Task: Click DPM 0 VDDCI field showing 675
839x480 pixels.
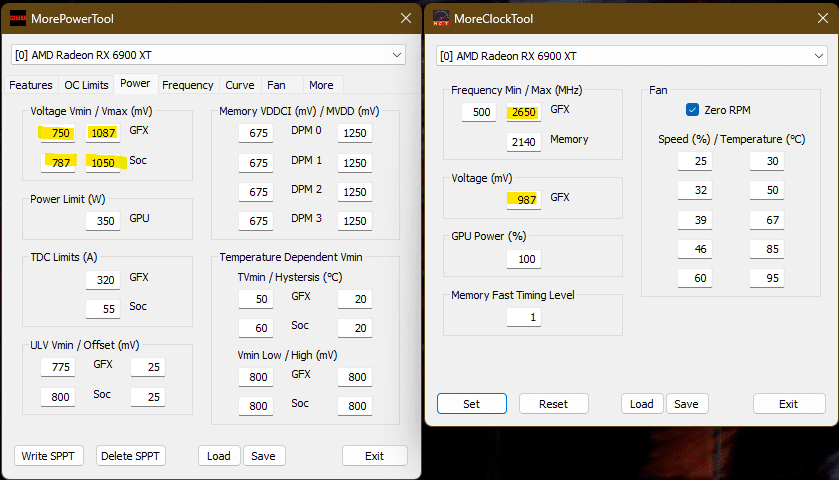Action: coord(256,133)
